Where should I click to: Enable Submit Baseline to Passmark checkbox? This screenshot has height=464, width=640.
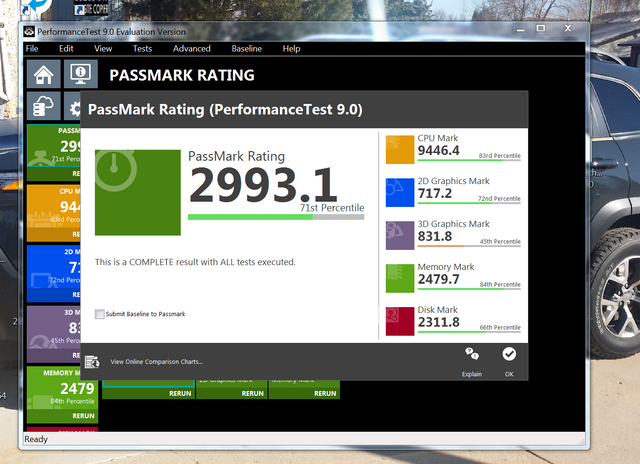[100, 314]
